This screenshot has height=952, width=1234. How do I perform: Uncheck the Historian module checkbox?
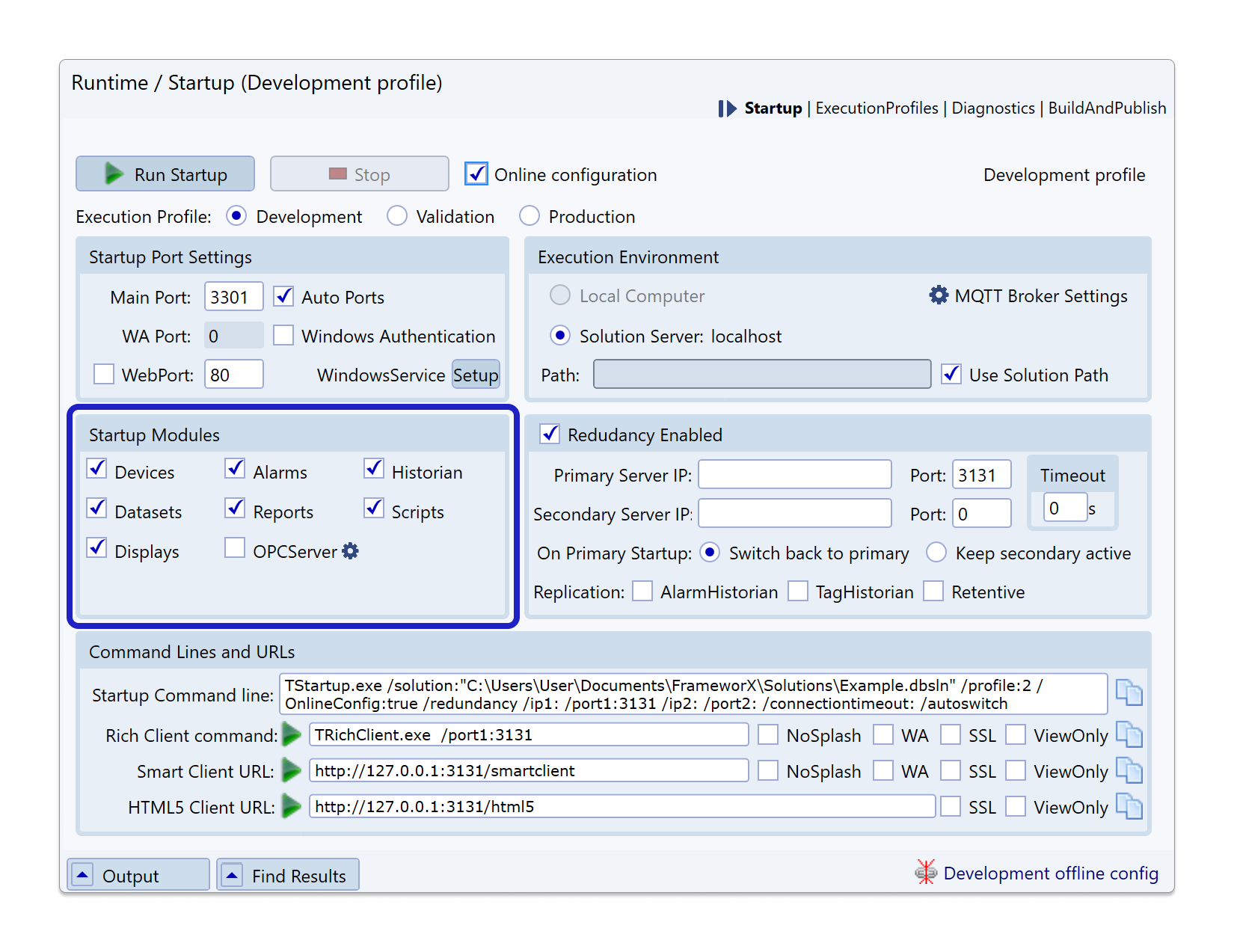click(x=374, y=469)
